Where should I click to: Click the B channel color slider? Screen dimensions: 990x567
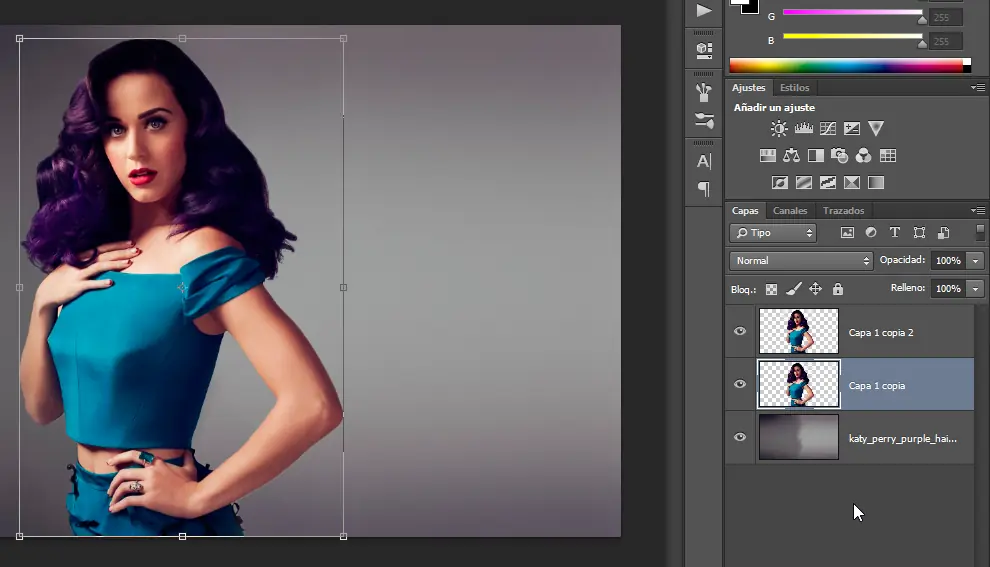[852, 36]
